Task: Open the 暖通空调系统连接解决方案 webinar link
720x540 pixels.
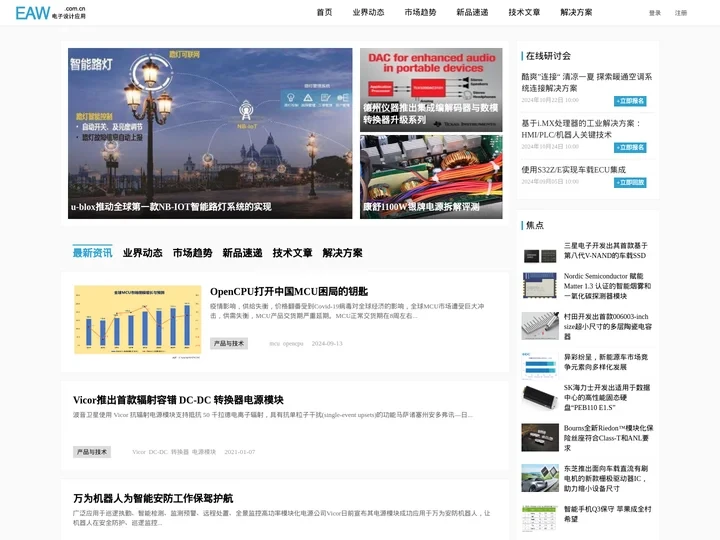Action: pos(586,82)
